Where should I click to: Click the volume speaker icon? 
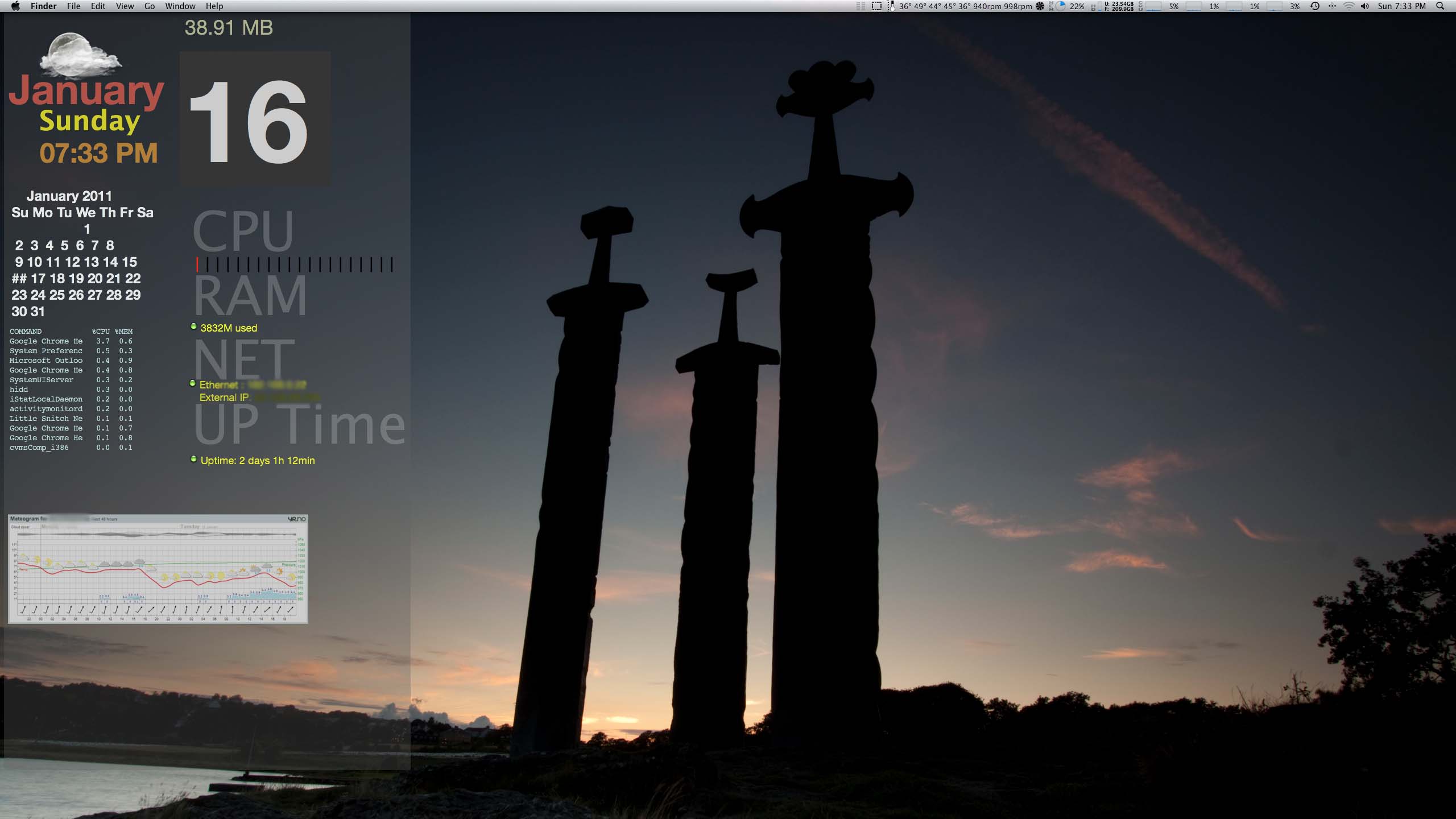[x=1364, y=6]
